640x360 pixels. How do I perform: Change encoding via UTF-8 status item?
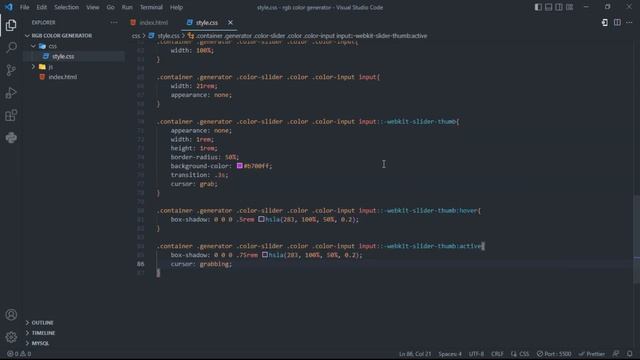[x=476, y=354]
